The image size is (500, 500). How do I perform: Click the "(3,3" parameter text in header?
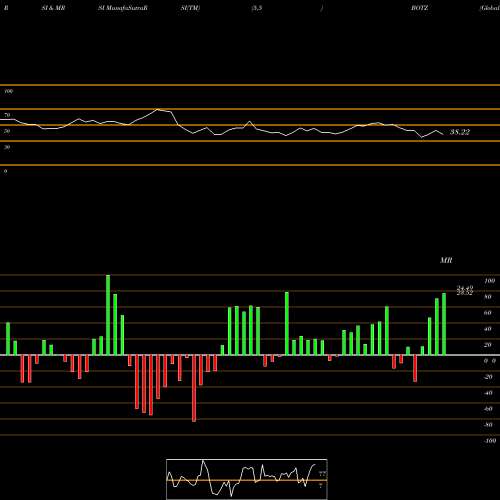pyautogui.click(x=257, y=8)
